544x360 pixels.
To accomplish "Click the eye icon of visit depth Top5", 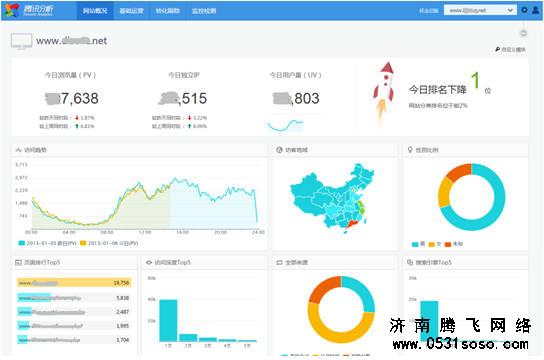I will point(149,263).
